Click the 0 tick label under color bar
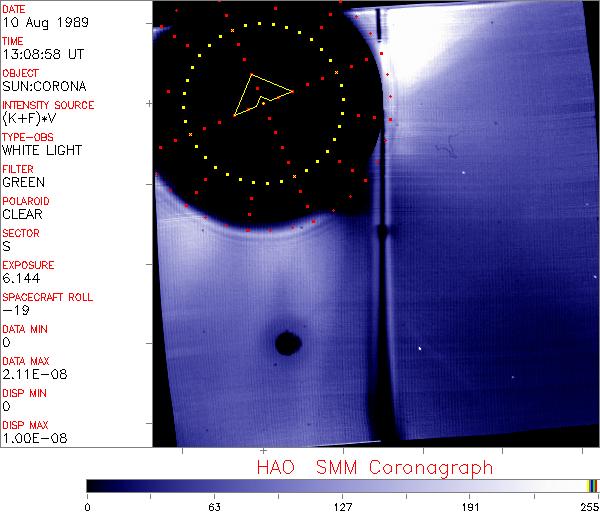Viewport: 600px width, 512px height. click(x=88, y=507)
